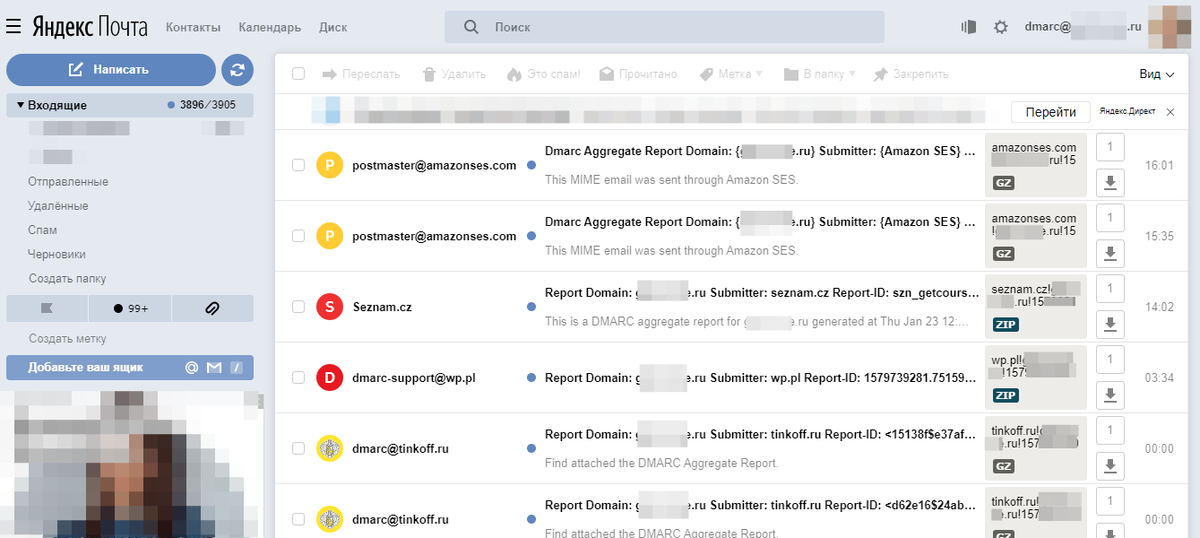Filter by flagged messages icon
The width and height of the screenshot is (1200, 538).
tap(46, 308)
